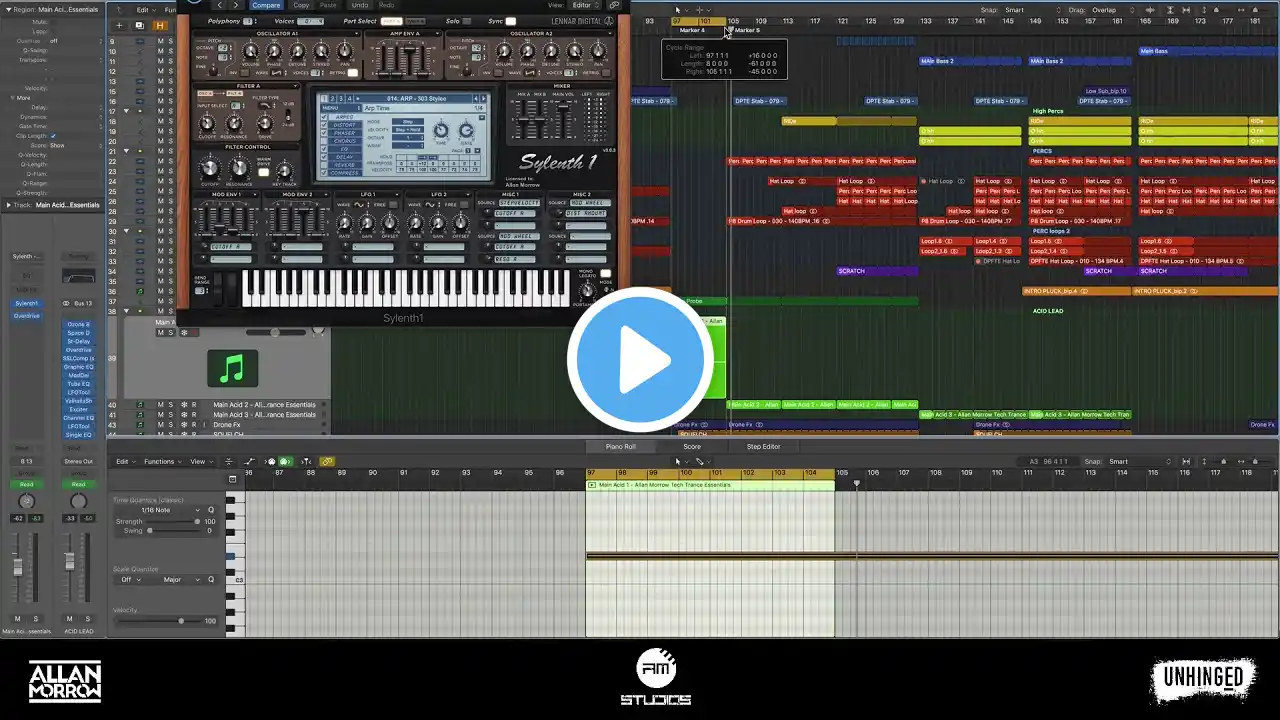Toggle the DELAY effect checkbox

pos(324,157)
